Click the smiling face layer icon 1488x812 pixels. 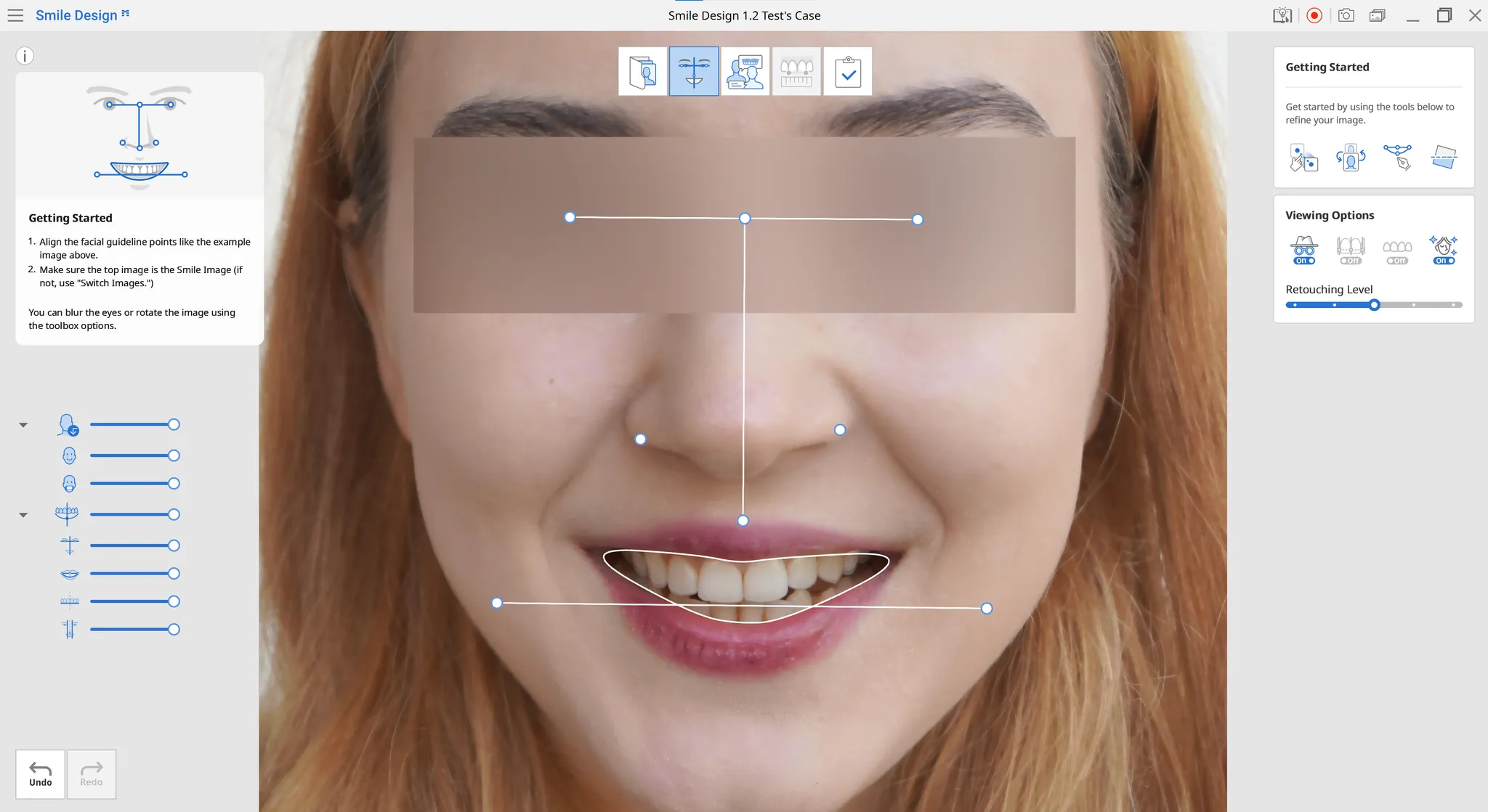[69, 455]
